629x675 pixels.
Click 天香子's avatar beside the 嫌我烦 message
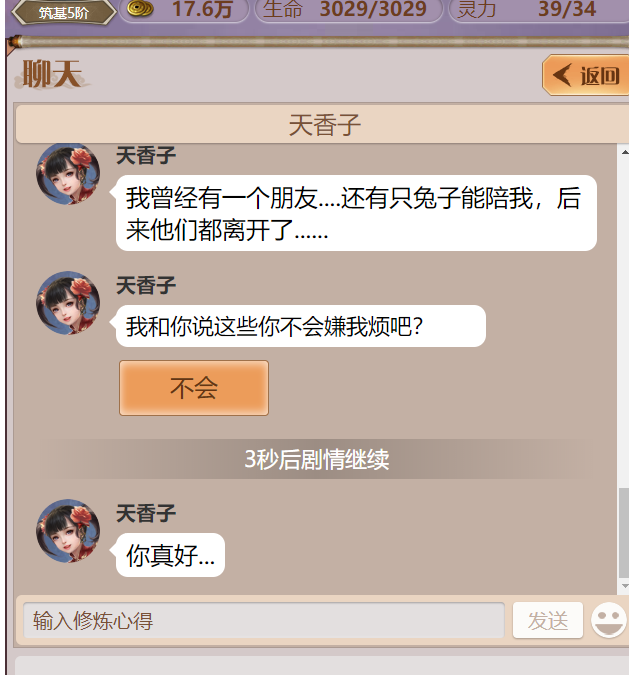click(x=68, y=303)
